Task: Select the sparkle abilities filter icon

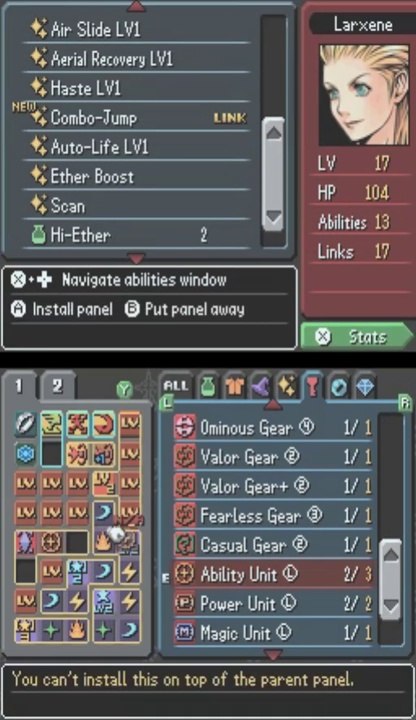Action: point(287,387)
